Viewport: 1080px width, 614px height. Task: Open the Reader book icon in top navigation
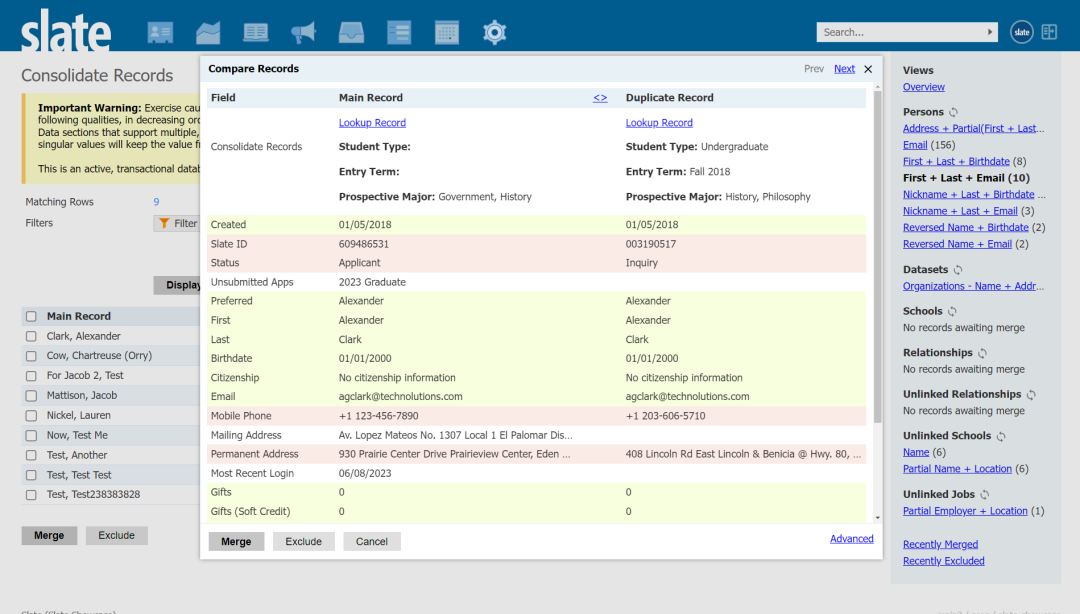(256, 32)
